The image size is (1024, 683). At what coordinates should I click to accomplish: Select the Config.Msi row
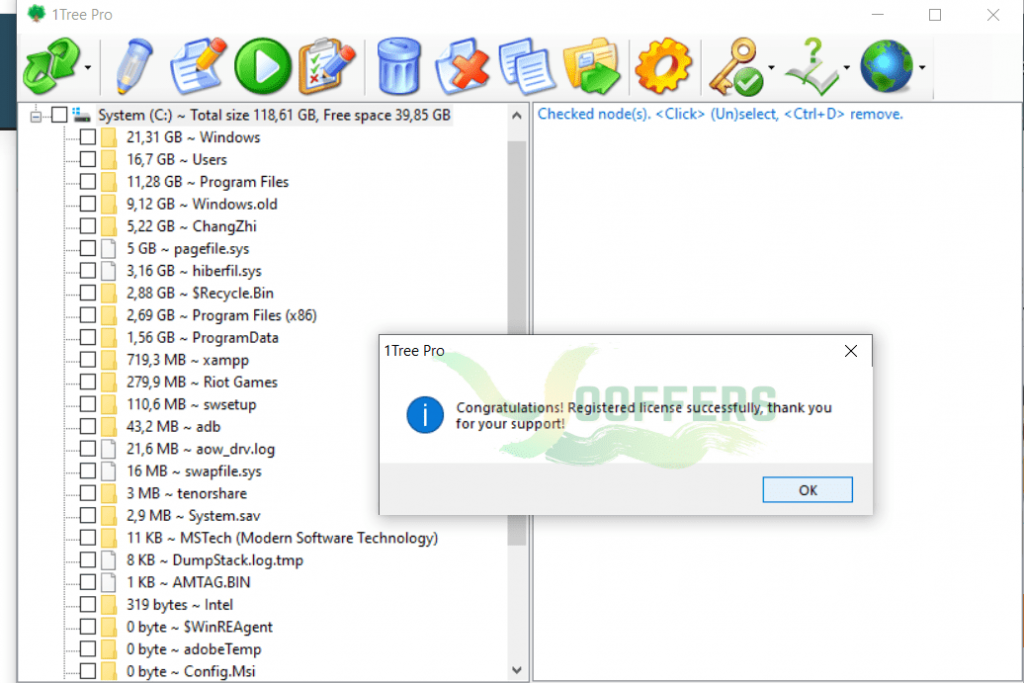tap(191, 671)
